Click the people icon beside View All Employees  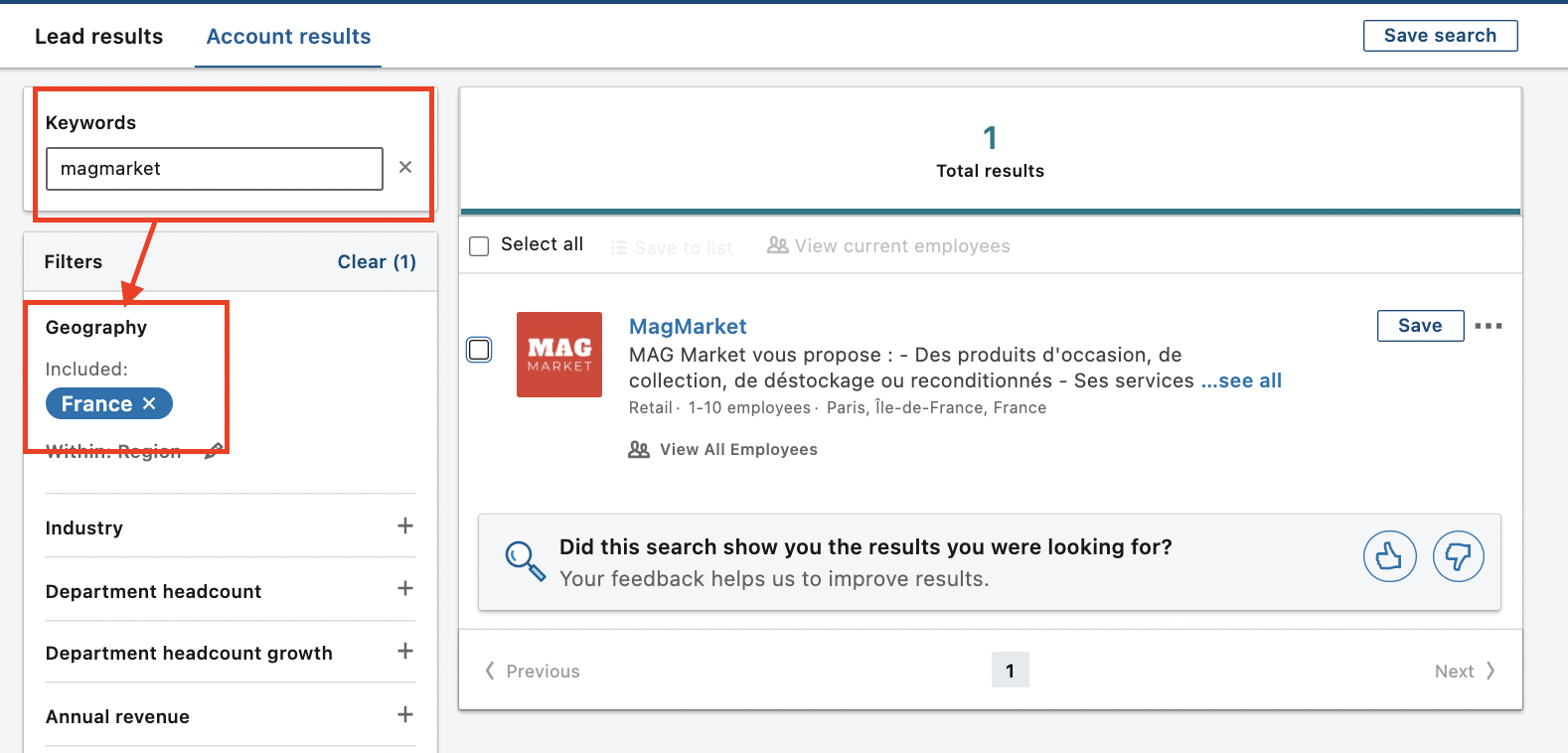(x=639, y=450)
